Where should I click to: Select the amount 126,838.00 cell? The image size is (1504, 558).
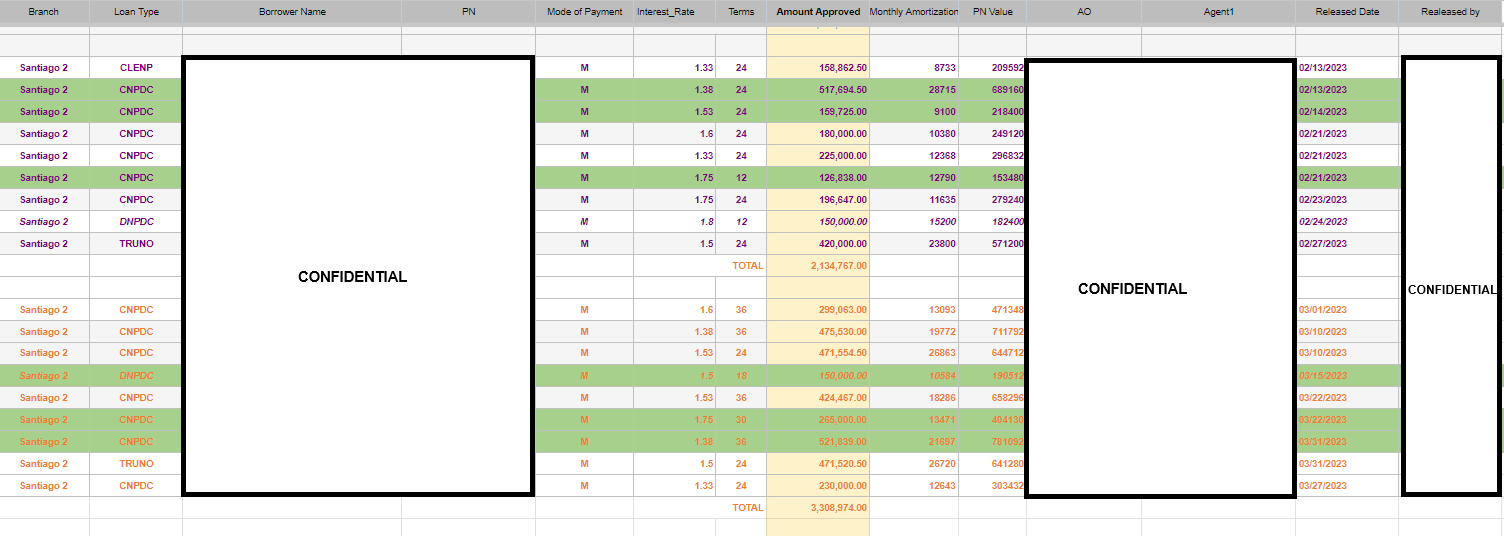coord(818,178)
